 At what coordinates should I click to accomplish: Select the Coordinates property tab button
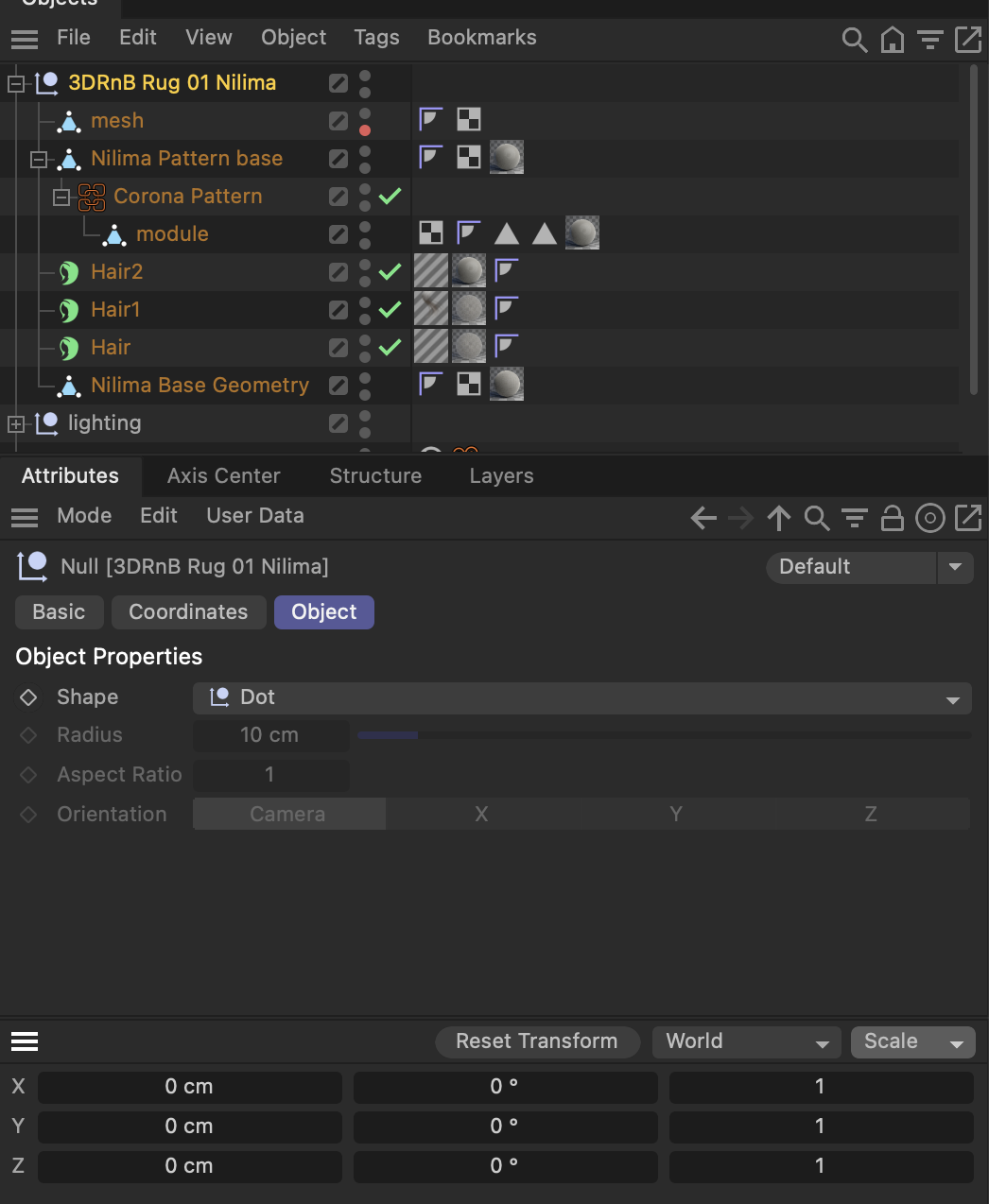188,612
